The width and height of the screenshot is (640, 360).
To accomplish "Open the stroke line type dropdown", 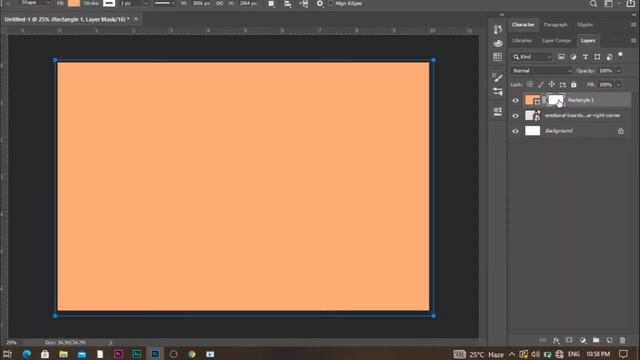I will 164,3.
